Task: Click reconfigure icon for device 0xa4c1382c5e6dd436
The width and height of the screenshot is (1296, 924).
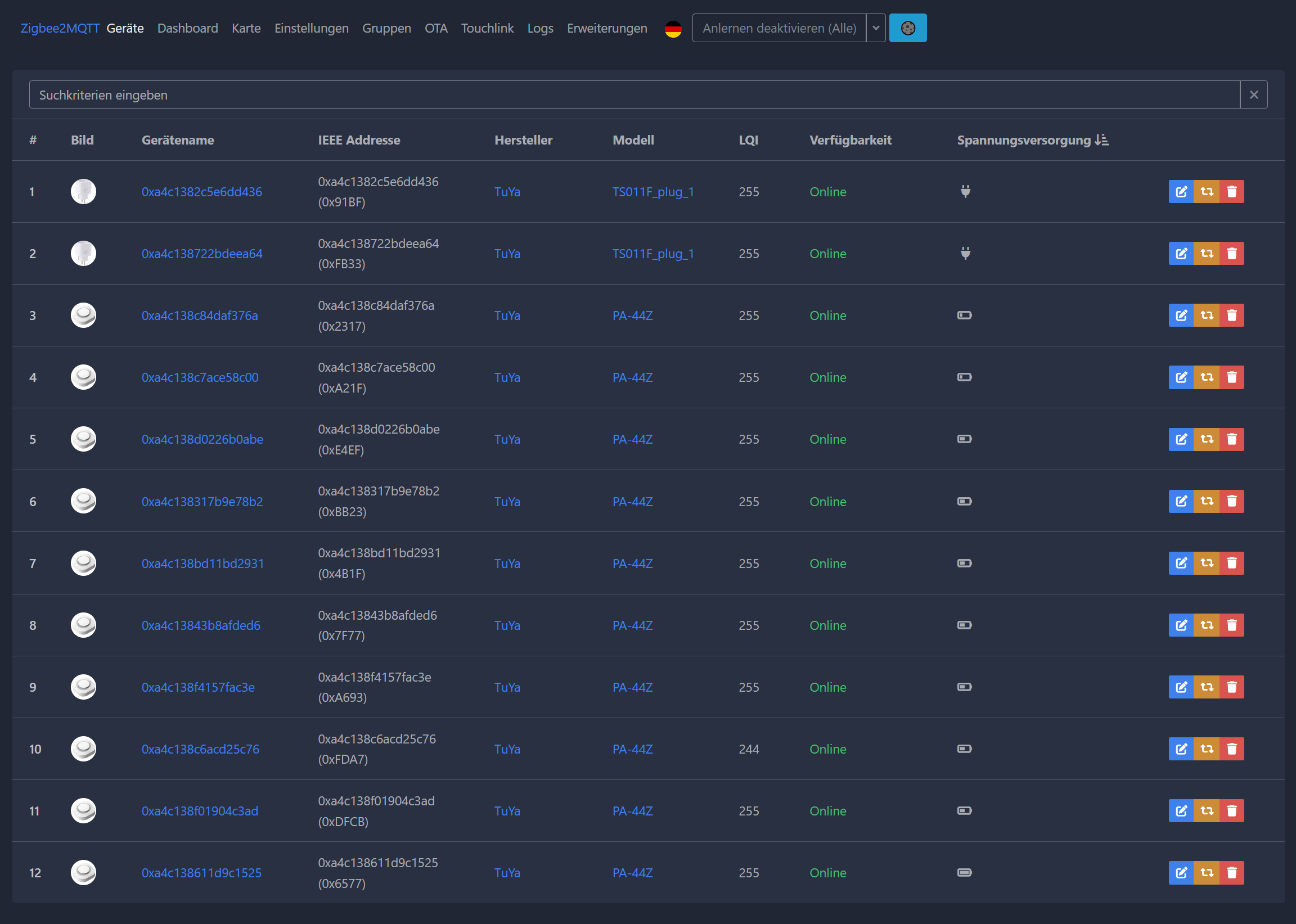Action: 1207,192
